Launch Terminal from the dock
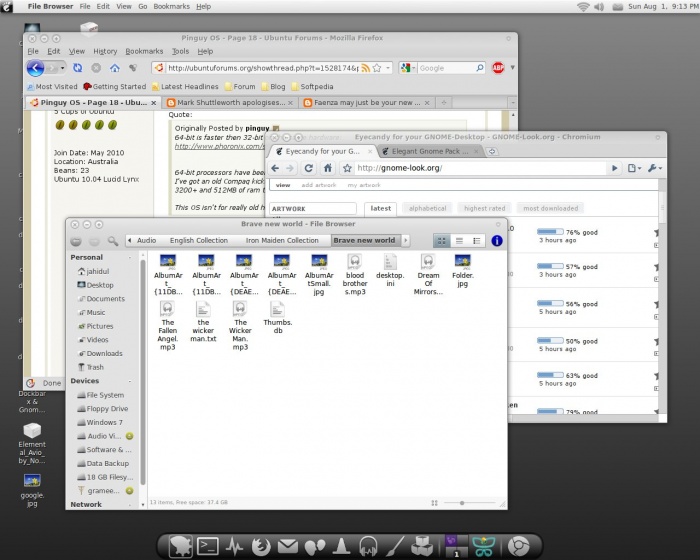 coord(207,546)
